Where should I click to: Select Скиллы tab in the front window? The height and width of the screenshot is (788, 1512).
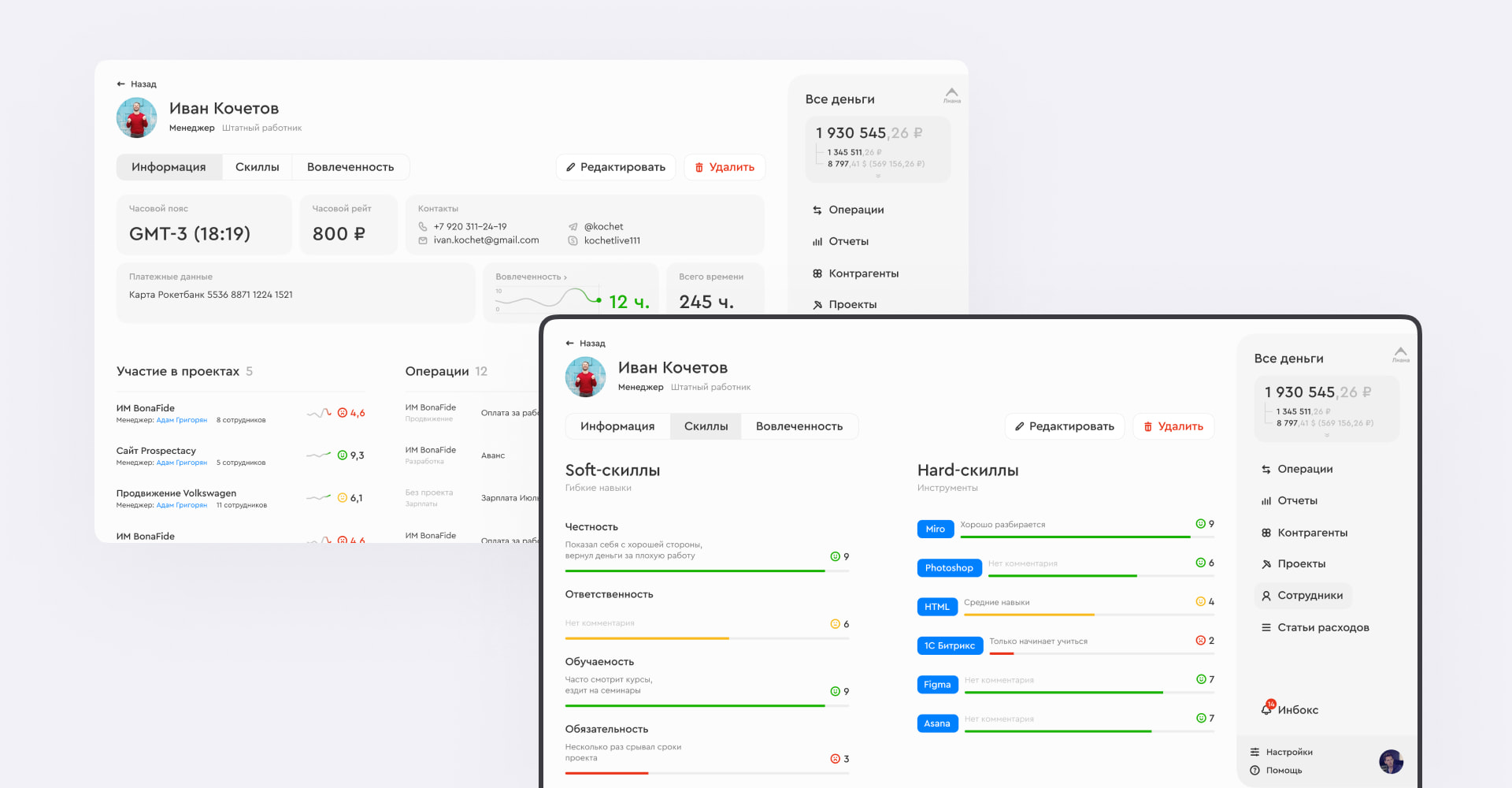point(706,426)
